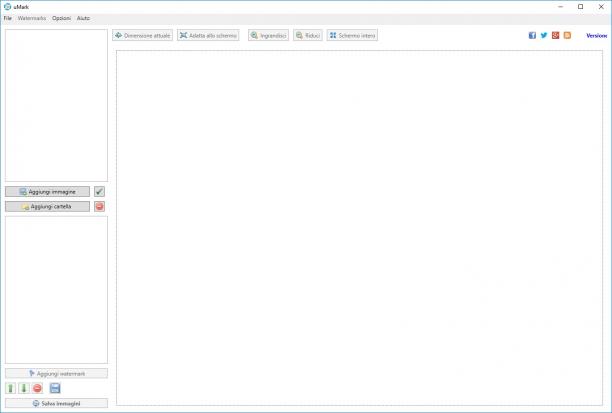The image size is (612, 413).
Task: Open the RSS feed icon
Action: (567, 36)
